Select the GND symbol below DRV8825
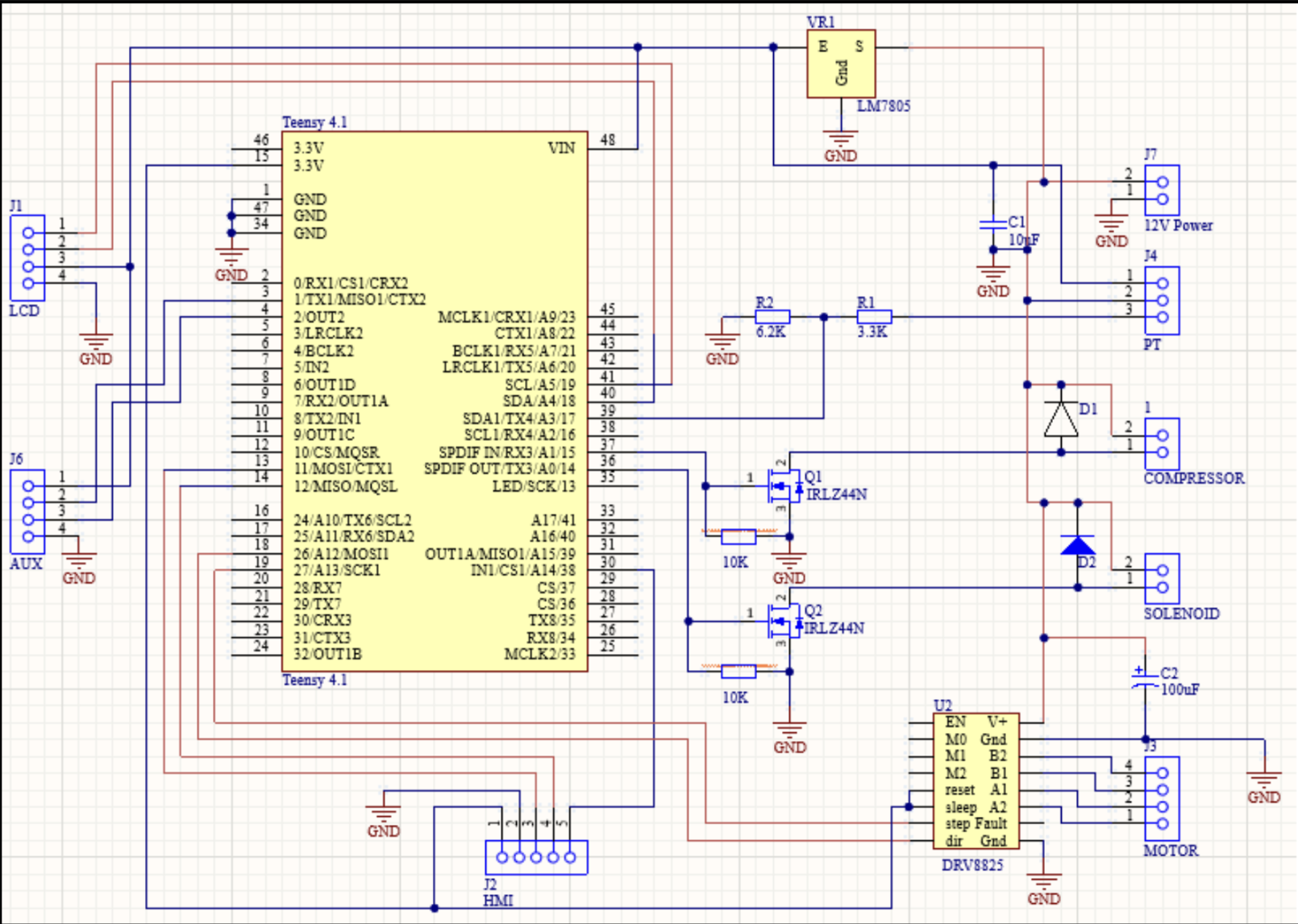 (x=1043, y=889)
